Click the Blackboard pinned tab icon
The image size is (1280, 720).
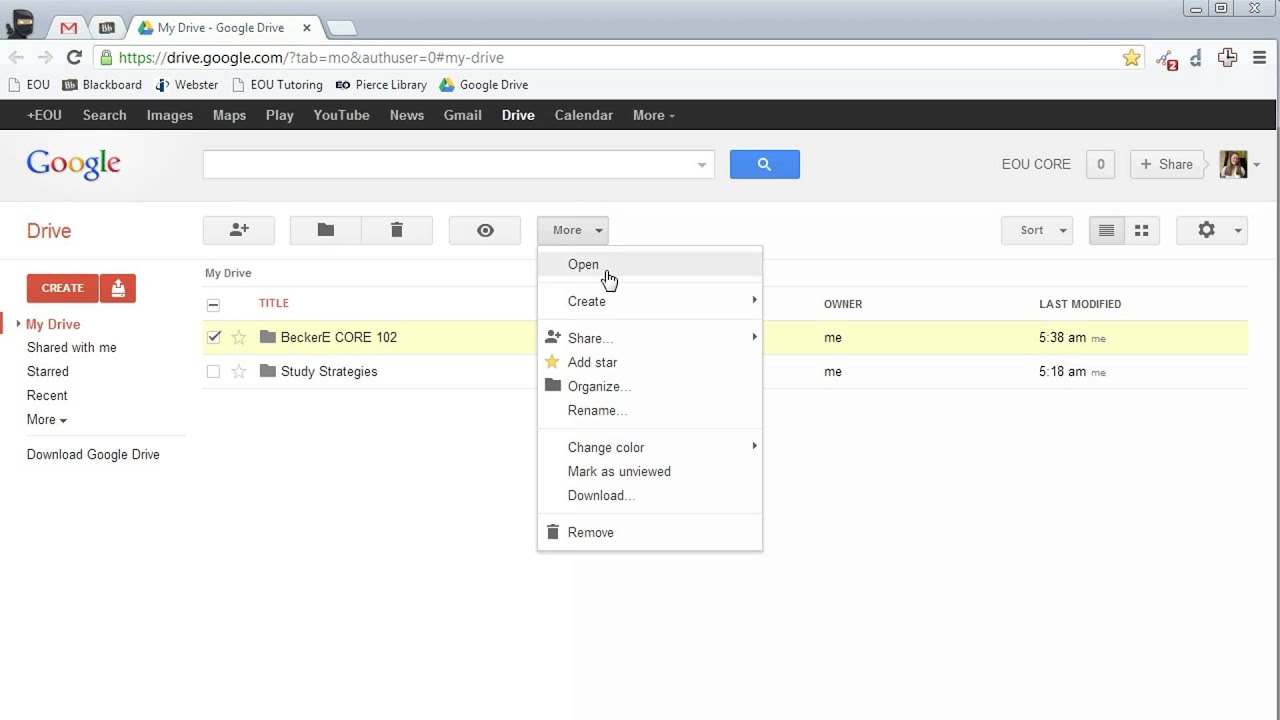coord(107,28)
